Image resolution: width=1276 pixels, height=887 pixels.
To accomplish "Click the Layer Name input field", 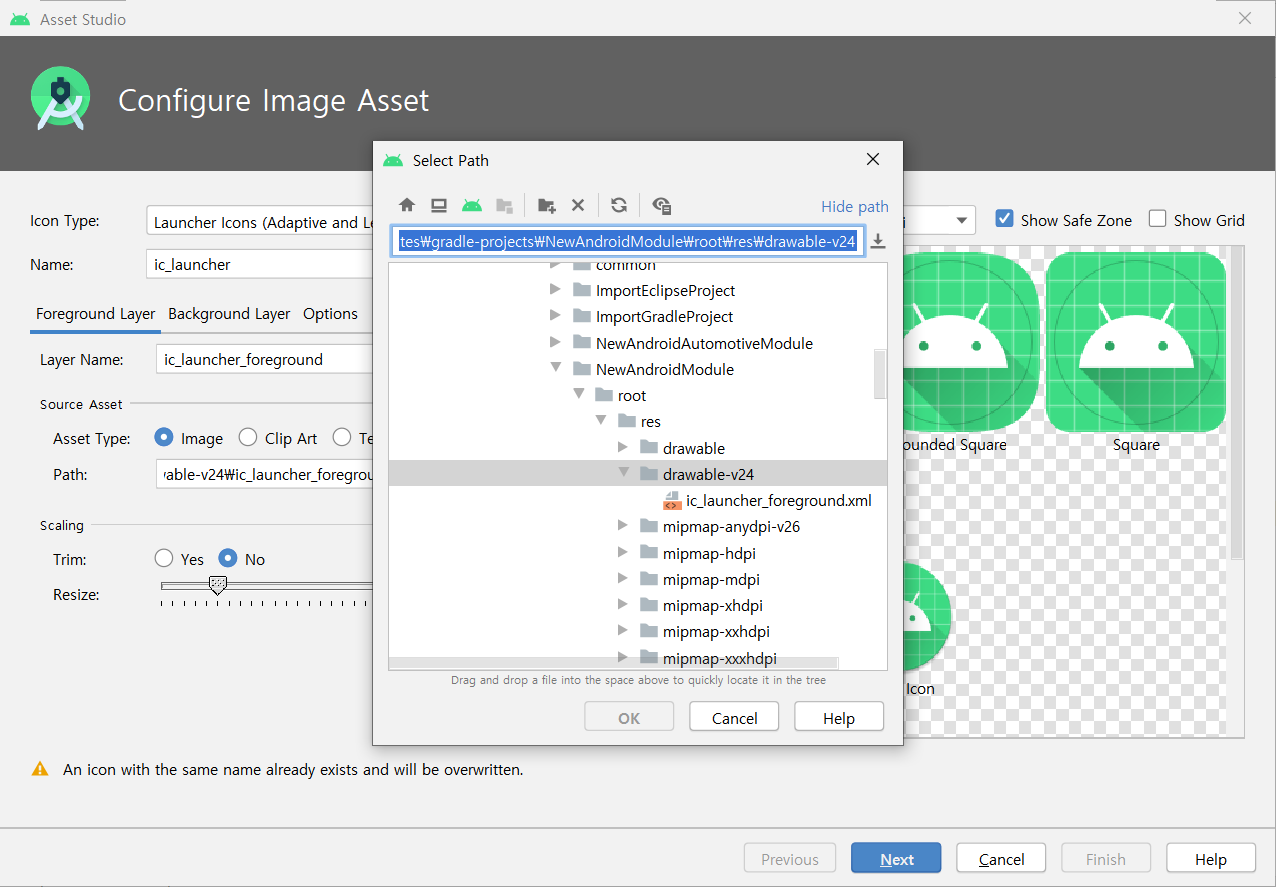I will tap(266, 359).
